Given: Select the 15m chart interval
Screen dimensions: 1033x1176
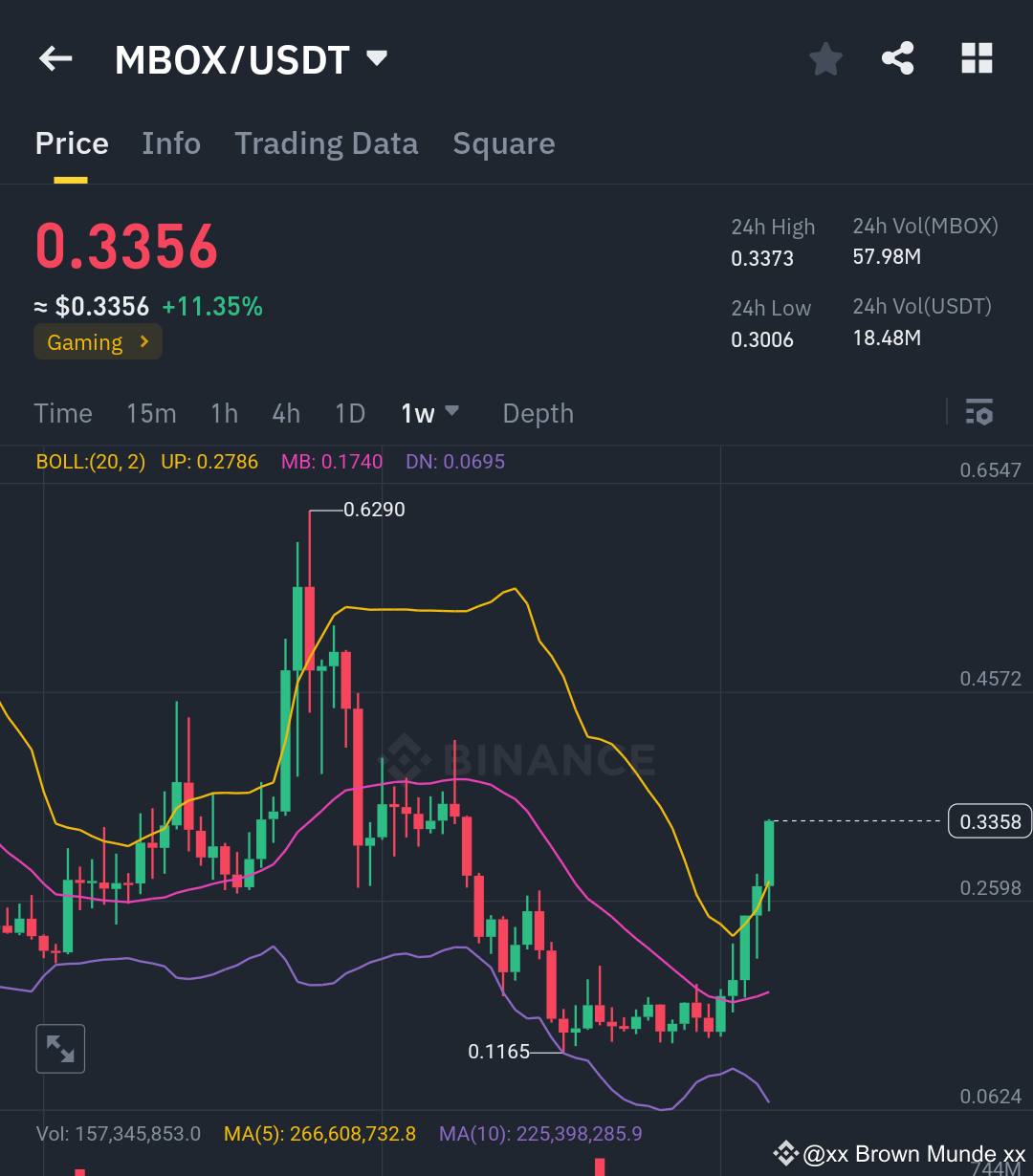Looking at the screenshot, I should click(151, 413).
